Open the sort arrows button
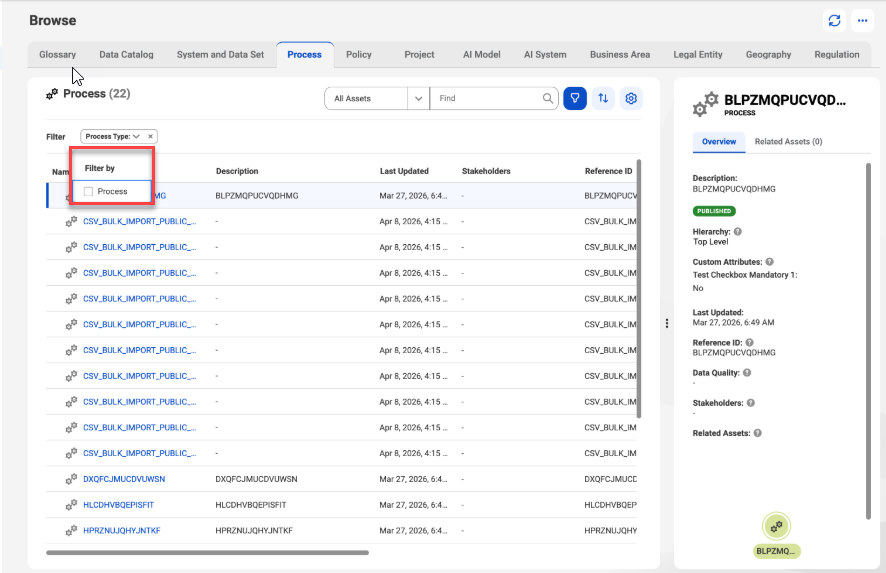The width and height of the screenshot is (886, 573). click(603, 98)
